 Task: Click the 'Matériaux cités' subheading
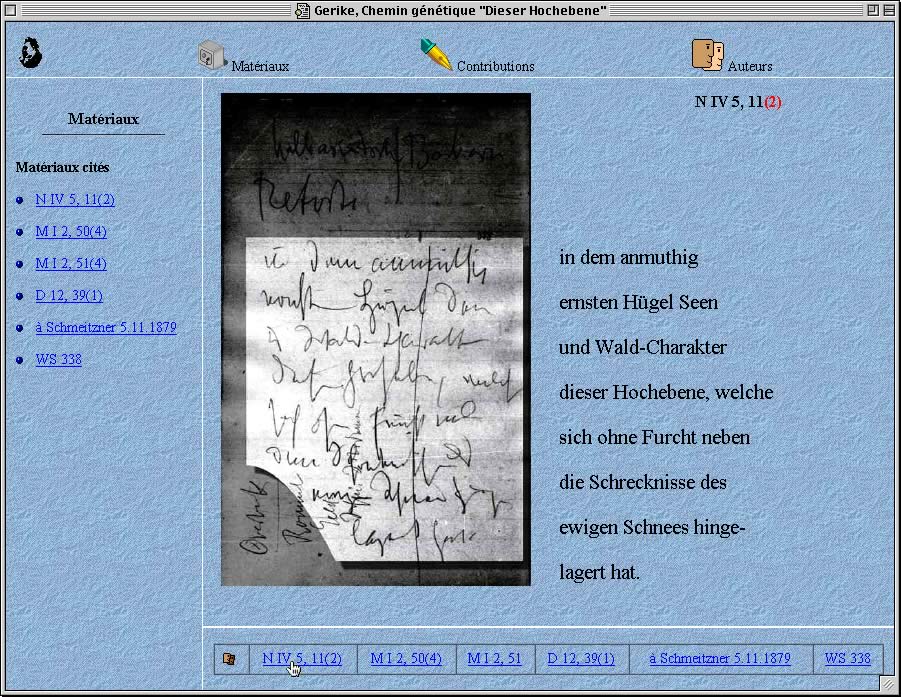(62, 167)
